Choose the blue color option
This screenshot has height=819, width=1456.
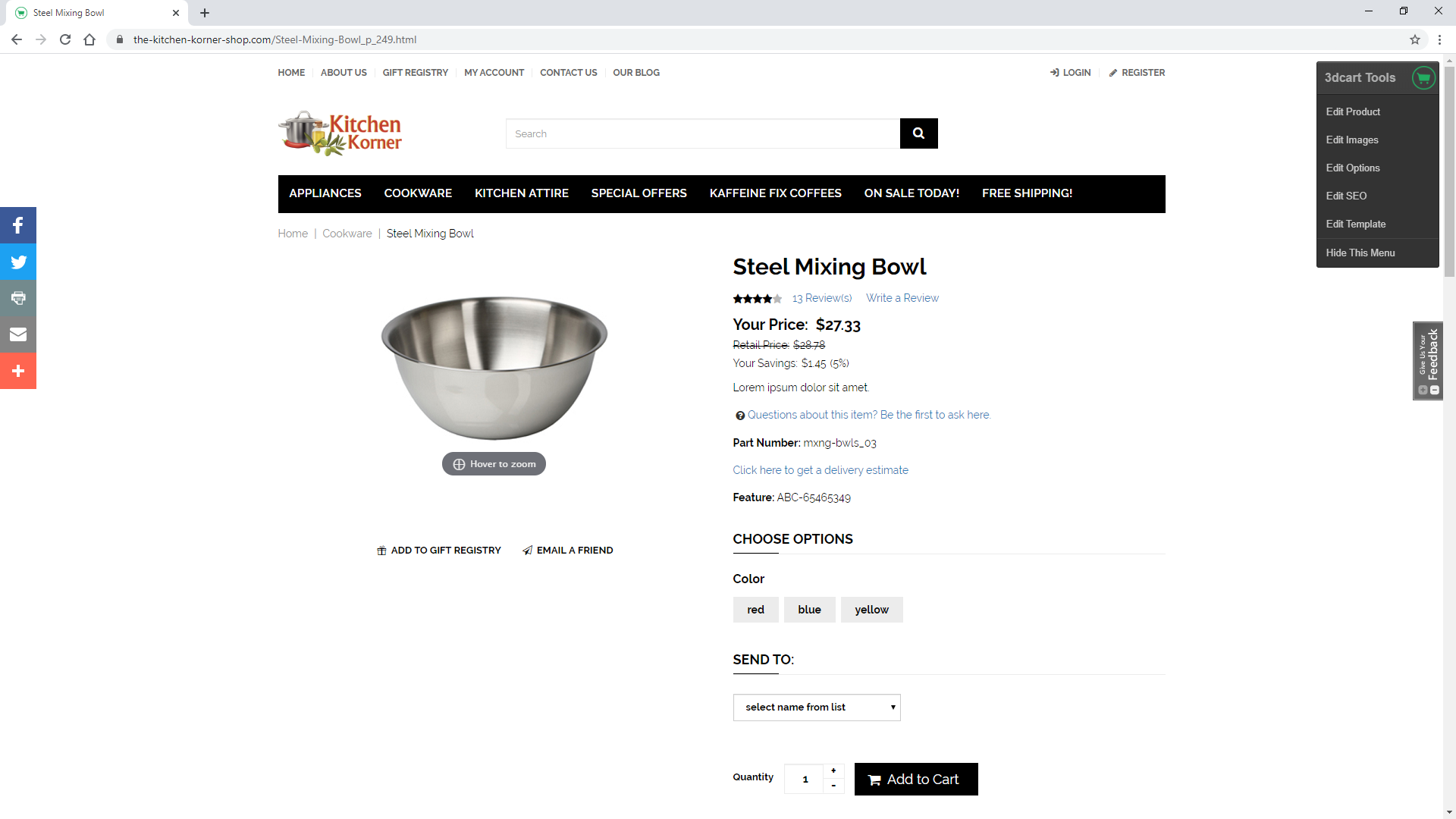point(809,610)
